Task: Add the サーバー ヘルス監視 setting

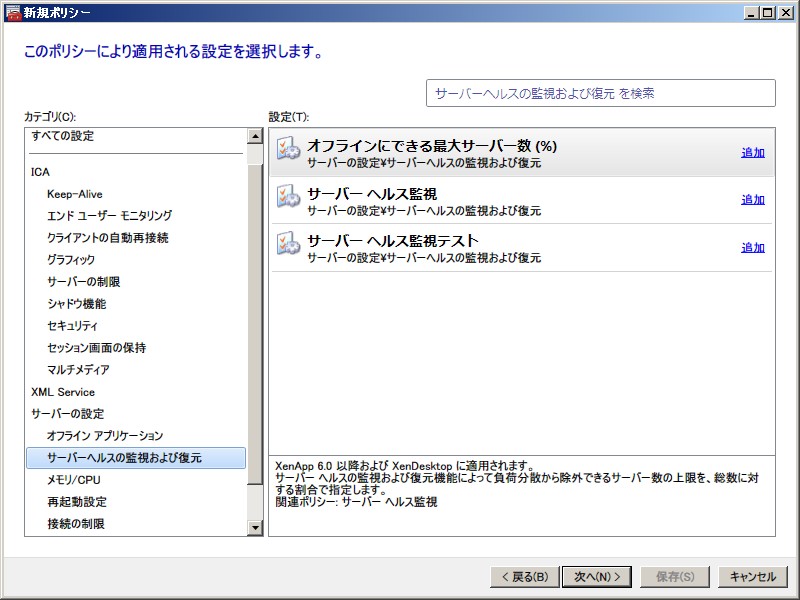Action: (752, 200)
